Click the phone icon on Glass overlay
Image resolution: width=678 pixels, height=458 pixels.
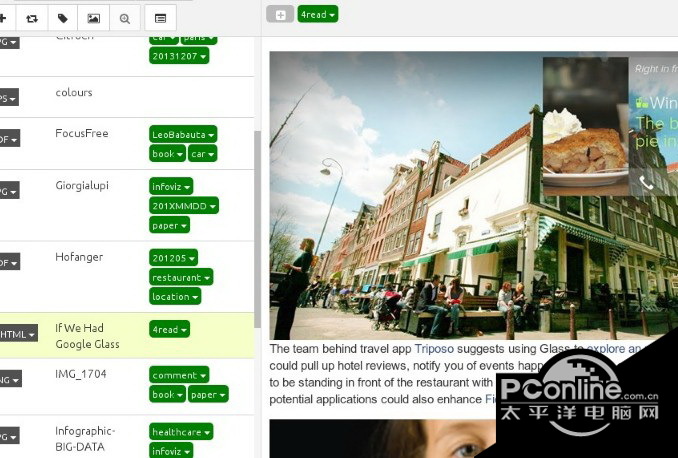(646, 183)
